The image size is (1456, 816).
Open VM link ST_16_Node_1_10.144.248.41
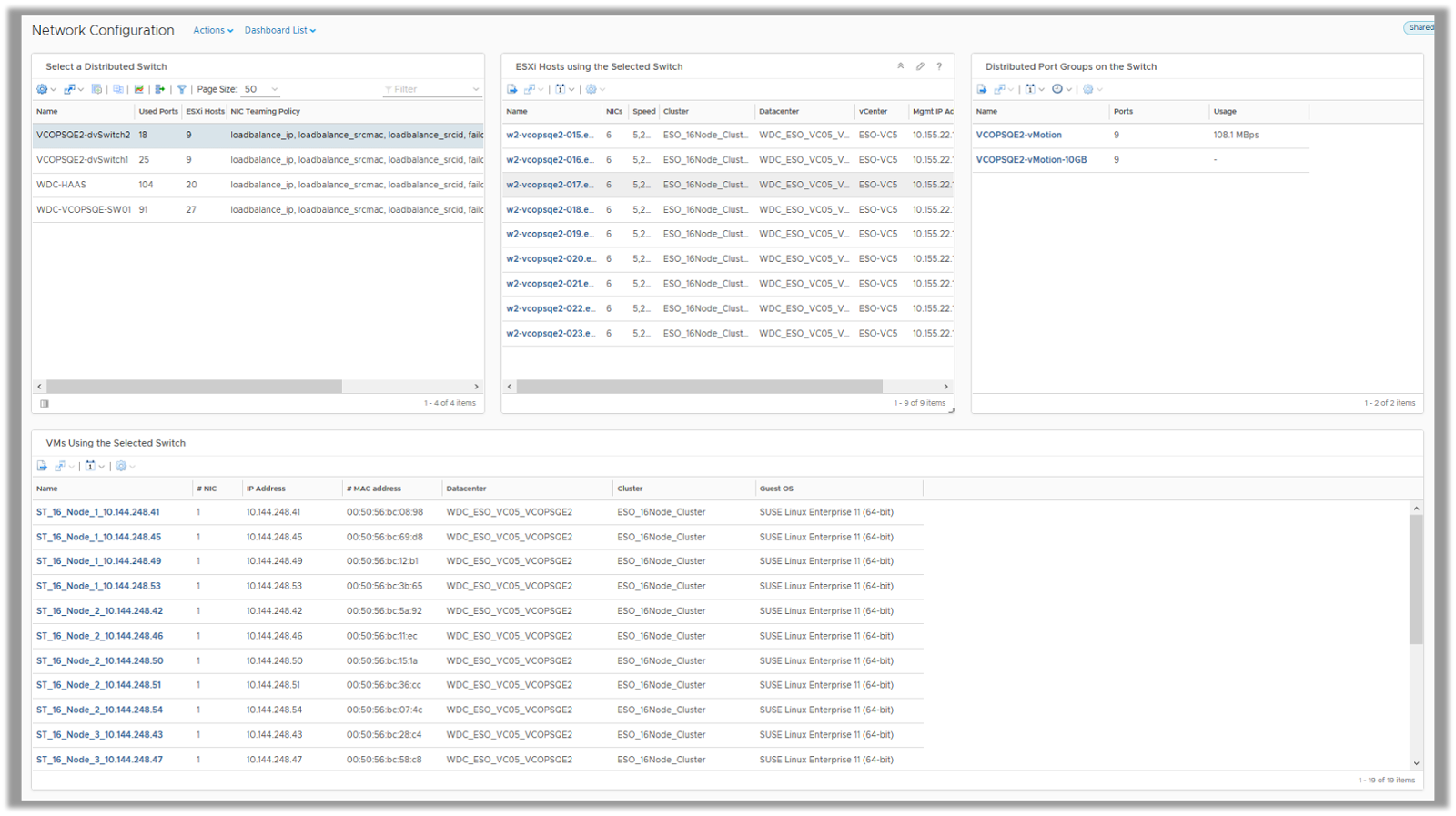click(x=97, y=512)
